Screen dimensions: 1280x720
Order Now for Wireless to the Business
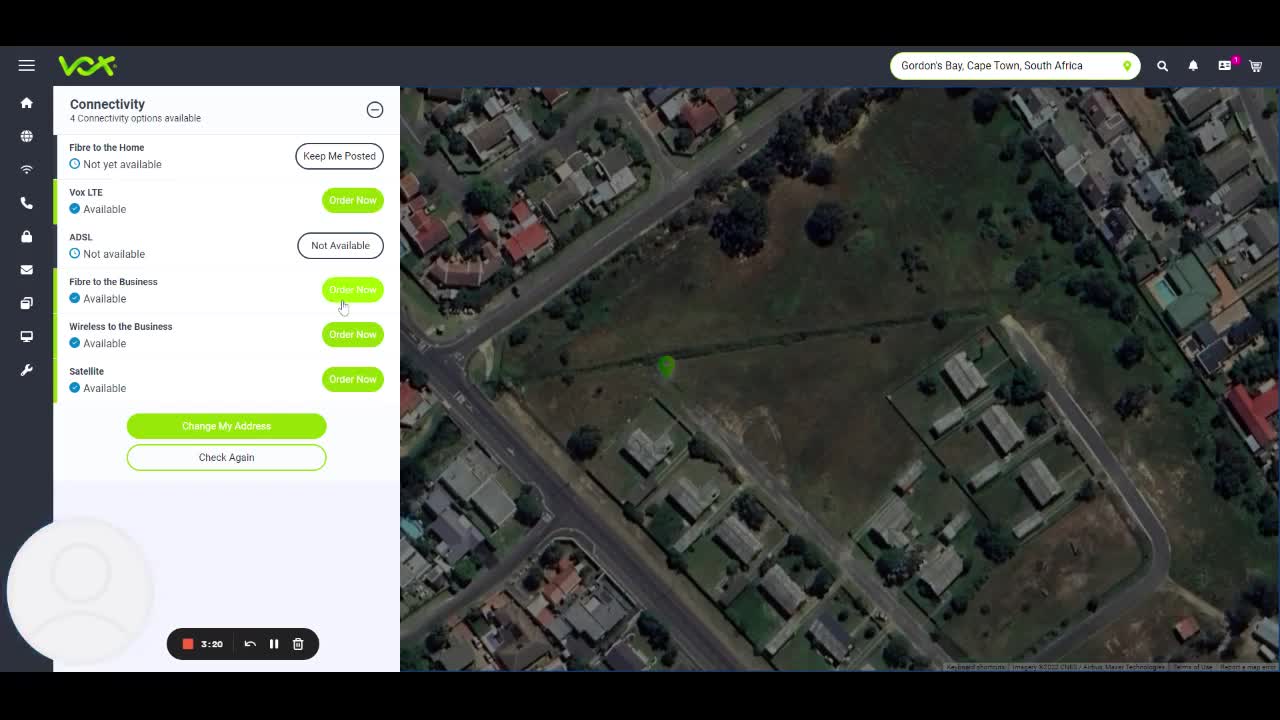pyautogui.click(x=353, y=335)
